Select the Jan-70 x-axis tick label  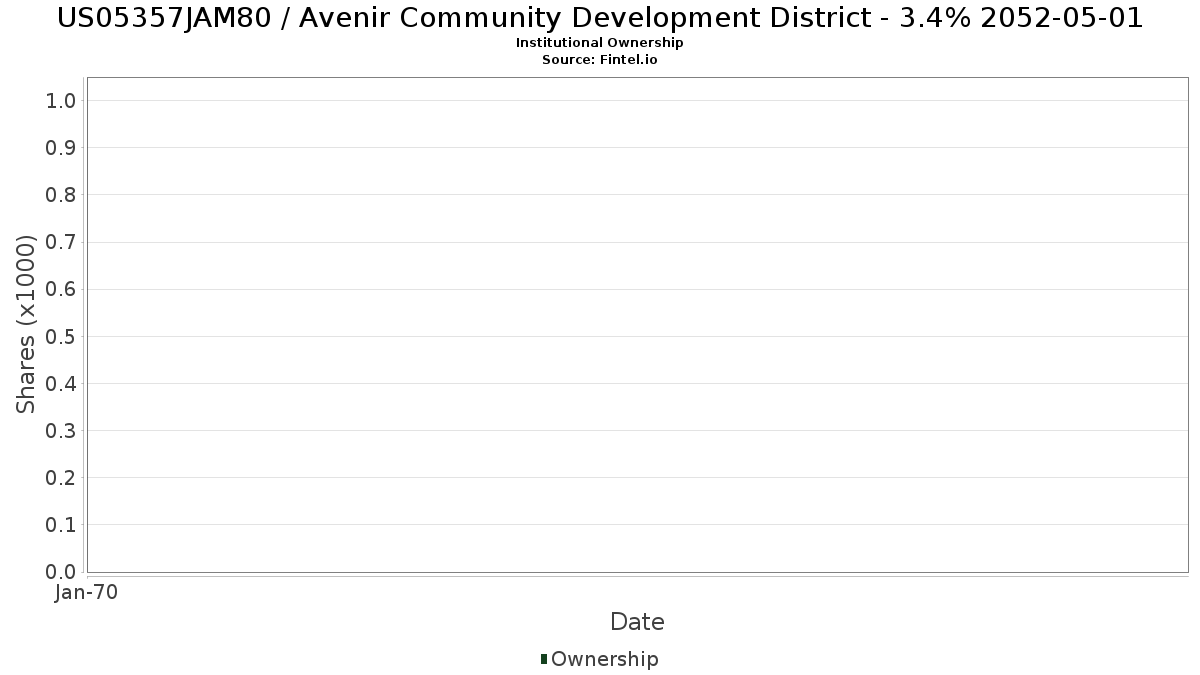87,593
